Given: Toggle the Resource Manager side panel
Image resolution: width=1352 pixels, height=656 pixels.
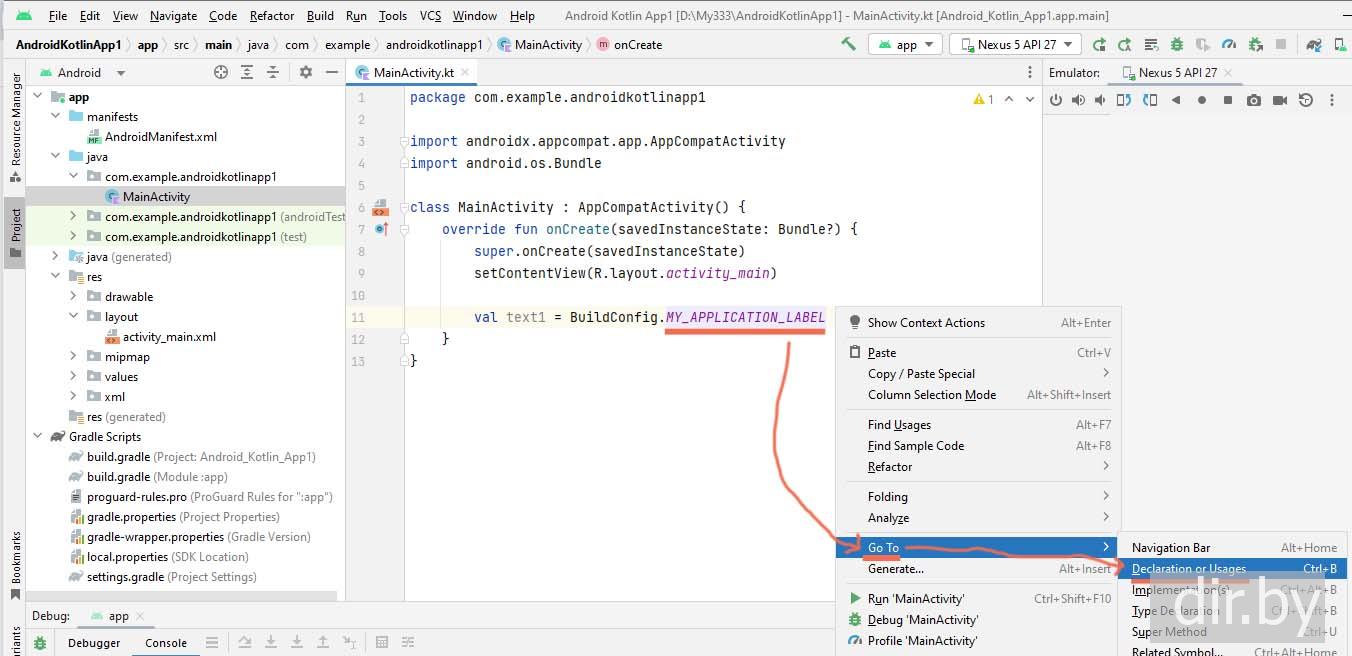Looking at the screenshot, I should [16, 127].
